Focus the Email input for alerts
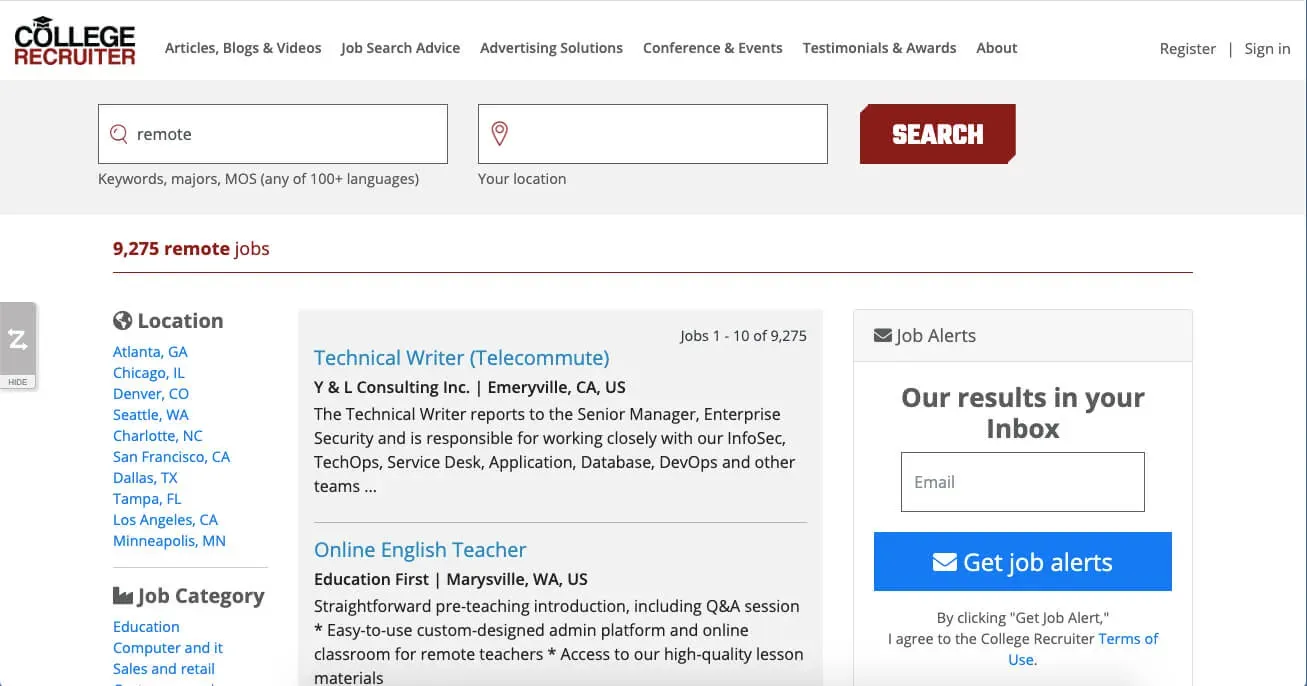 click(1022, 482)
